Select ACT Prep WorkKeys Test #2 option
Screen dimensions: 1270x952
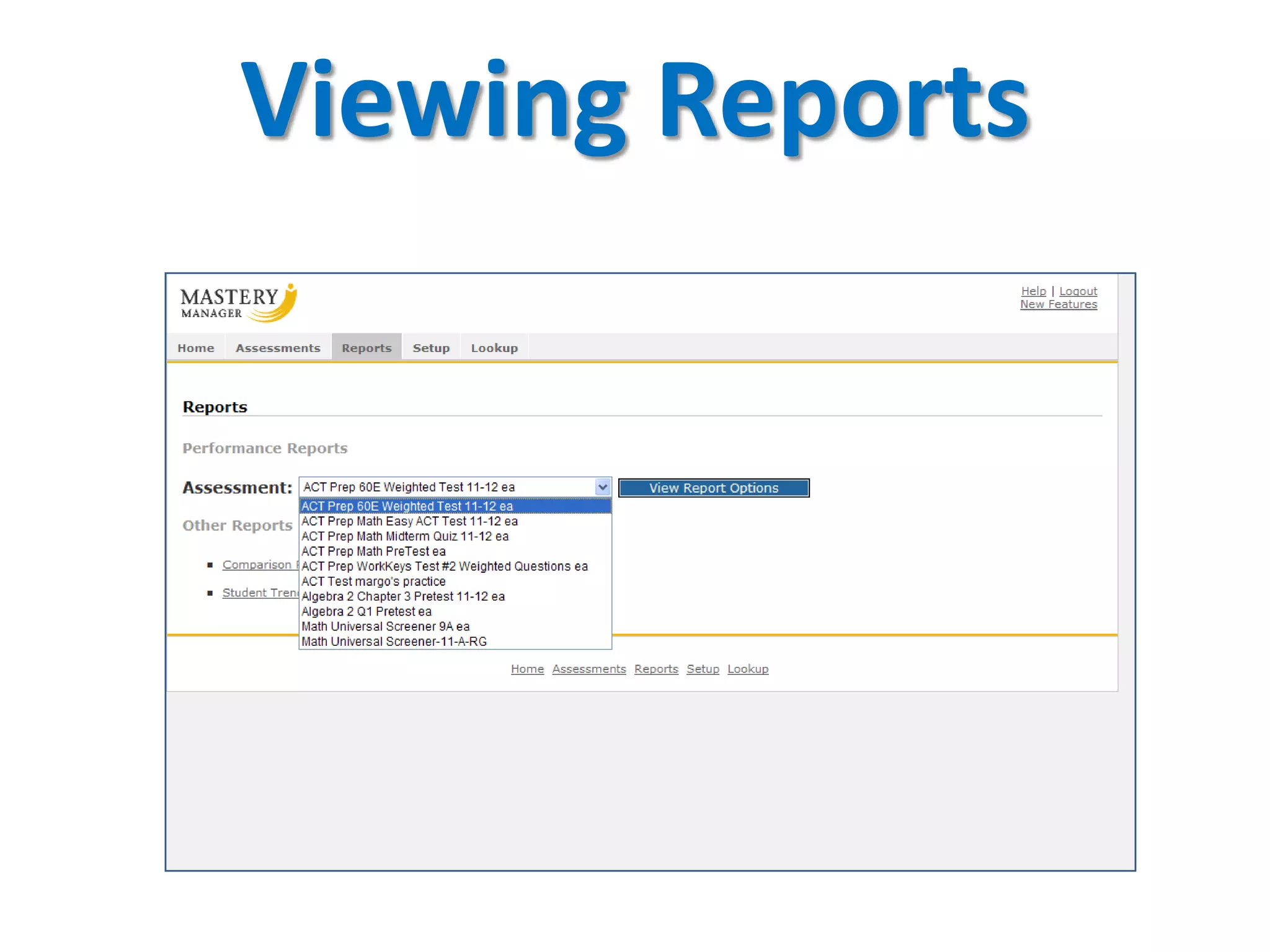(x=444, y=566)
